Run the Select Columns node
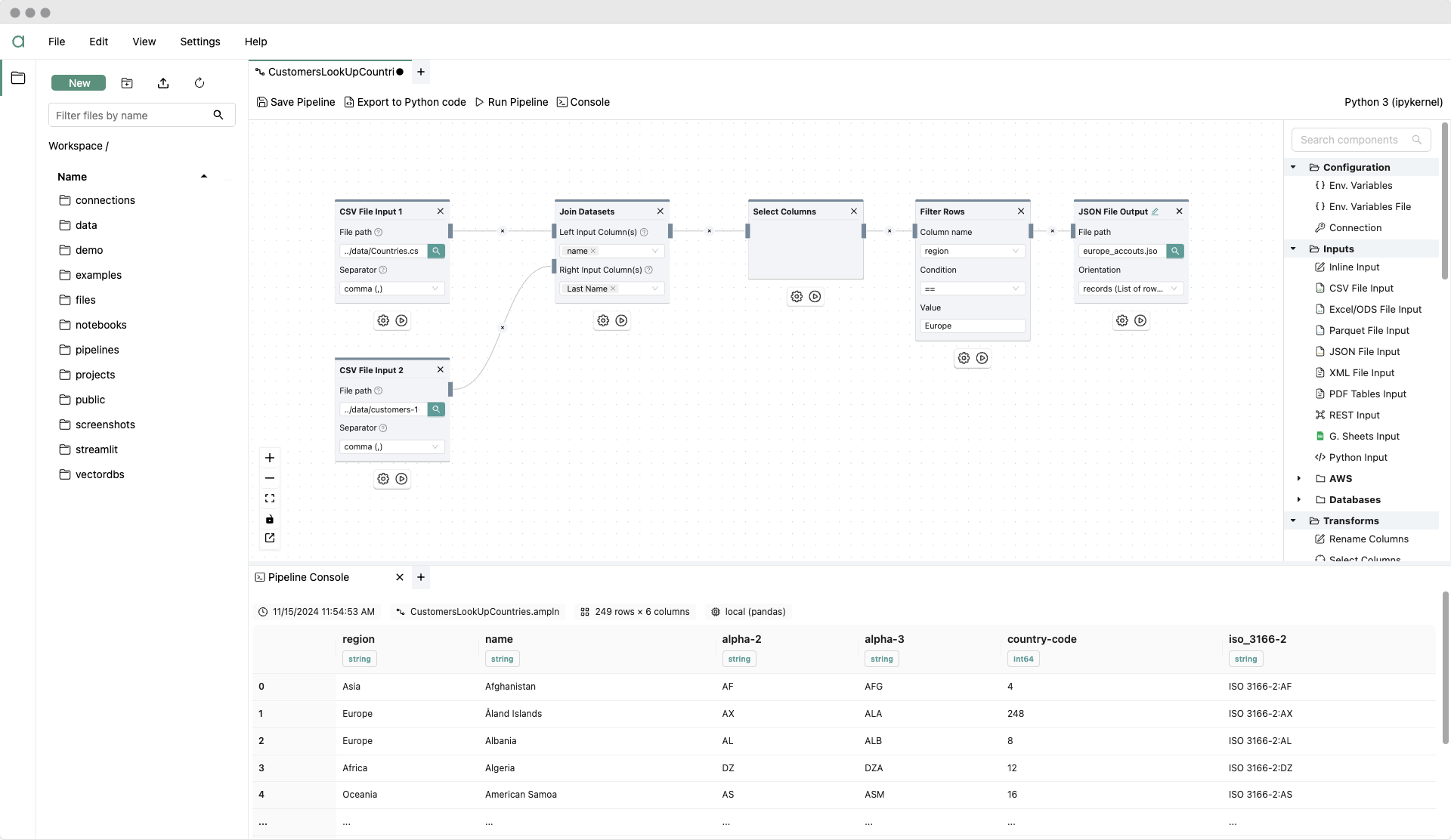The height and width of the screenshot is (840, 1451). click(815, 297)
